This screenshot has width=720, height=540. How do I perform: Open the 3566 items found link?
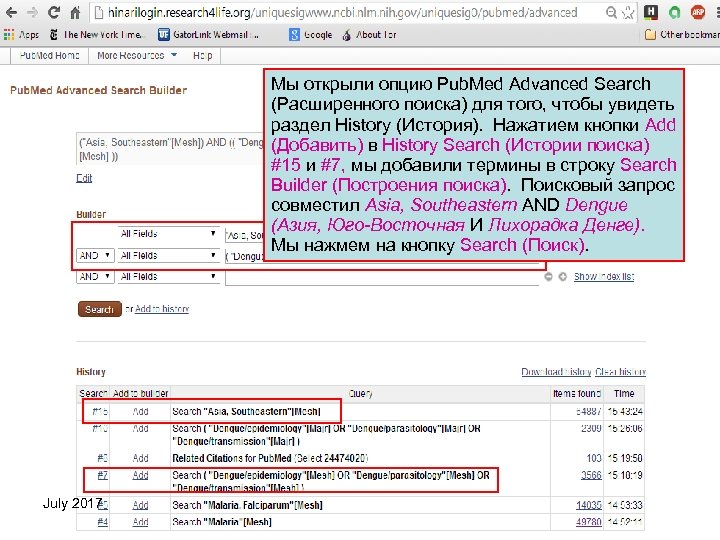591,475
